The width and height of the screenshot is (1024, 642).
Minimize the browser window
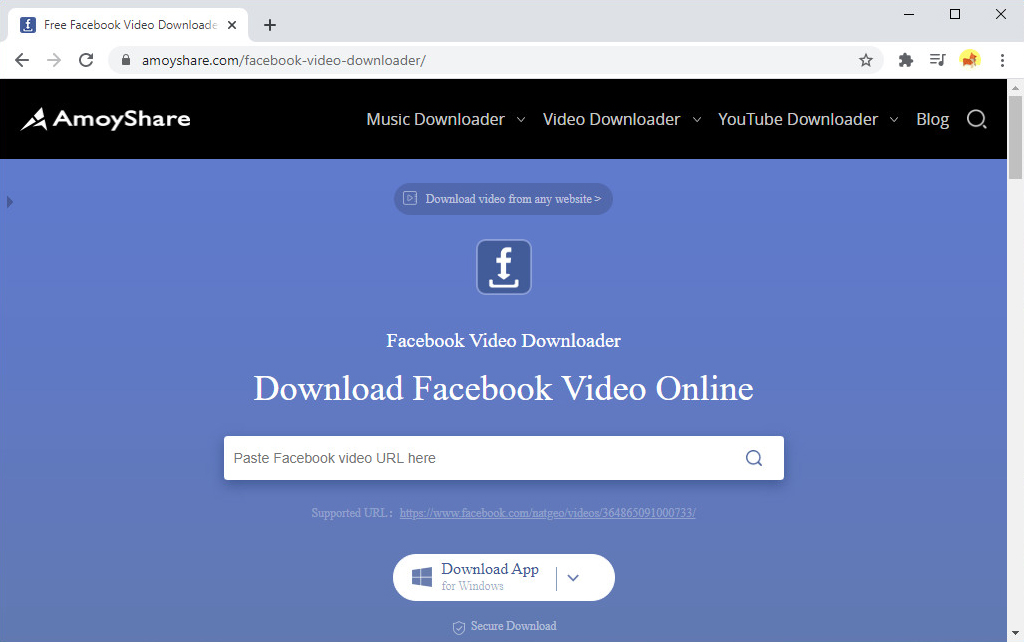point(908,14)
